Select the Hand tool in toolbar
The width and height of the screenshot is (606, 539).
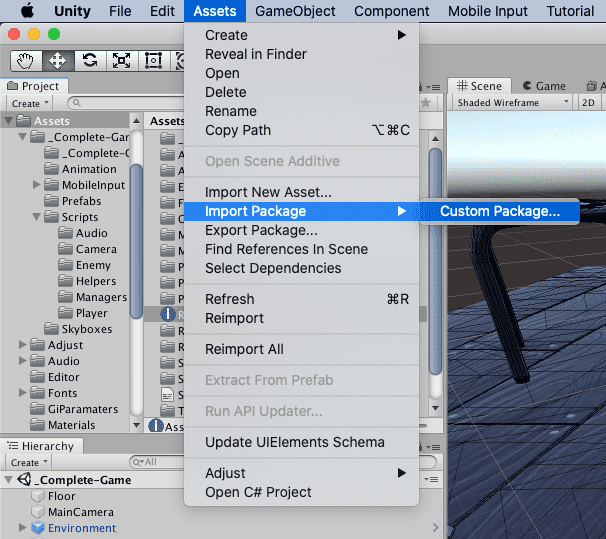pyautogui.click(x=26, y=59)
